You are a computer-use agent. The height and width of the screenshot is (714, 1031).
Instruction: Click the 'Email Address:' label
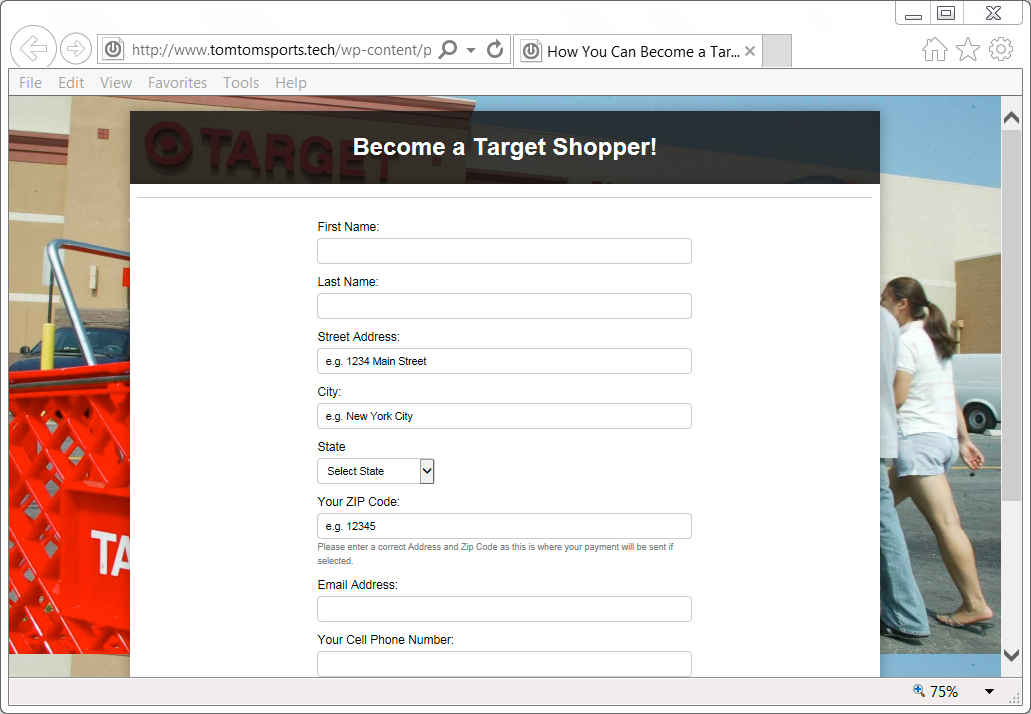pyautogui.click(x=358, y=584)
